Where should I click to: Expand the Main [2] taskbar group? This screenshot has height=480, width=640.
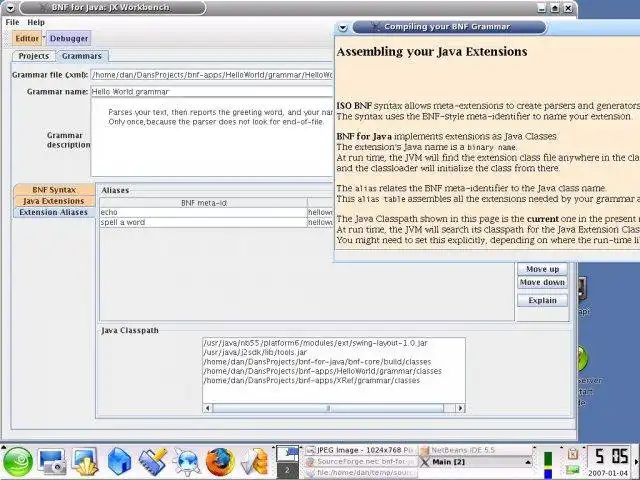coord(475,462)
